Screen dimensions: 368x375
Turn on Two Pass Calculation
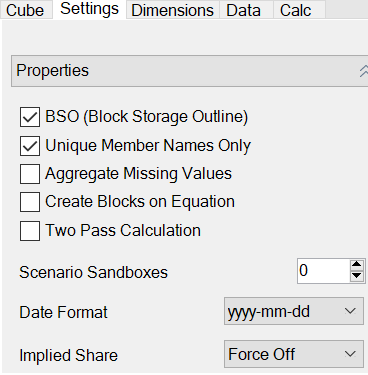(x=30, y=231)
